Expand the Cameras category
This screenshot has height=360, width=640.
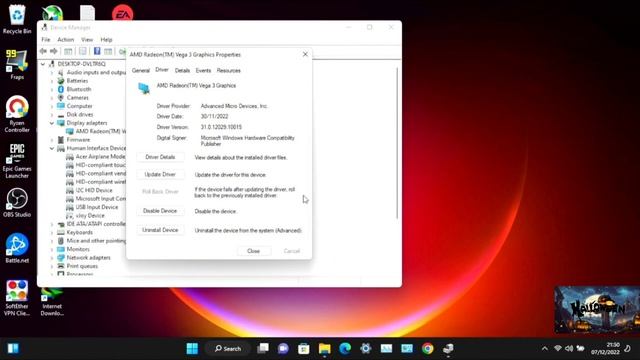[52, 98]
